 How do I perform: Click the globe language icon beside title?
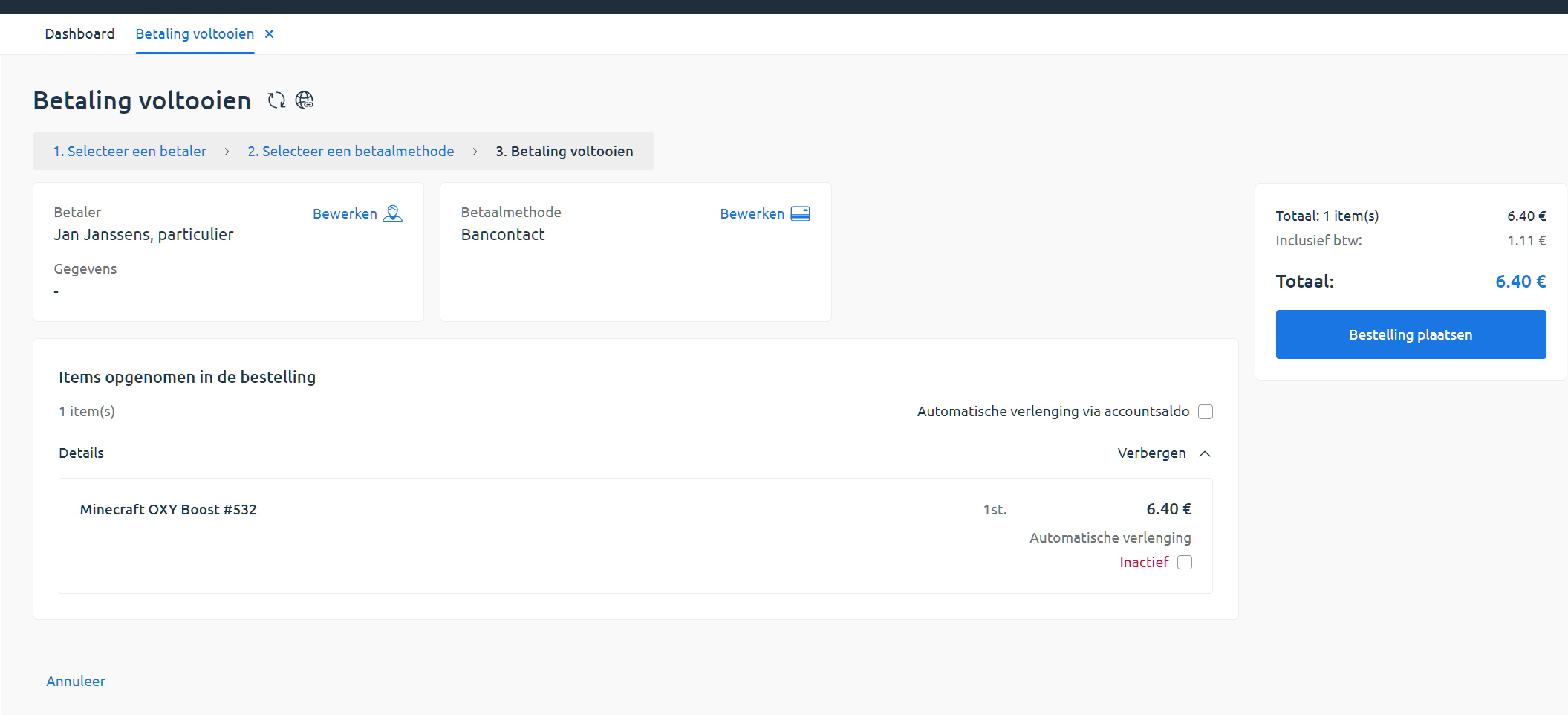[x=305, y=100]
